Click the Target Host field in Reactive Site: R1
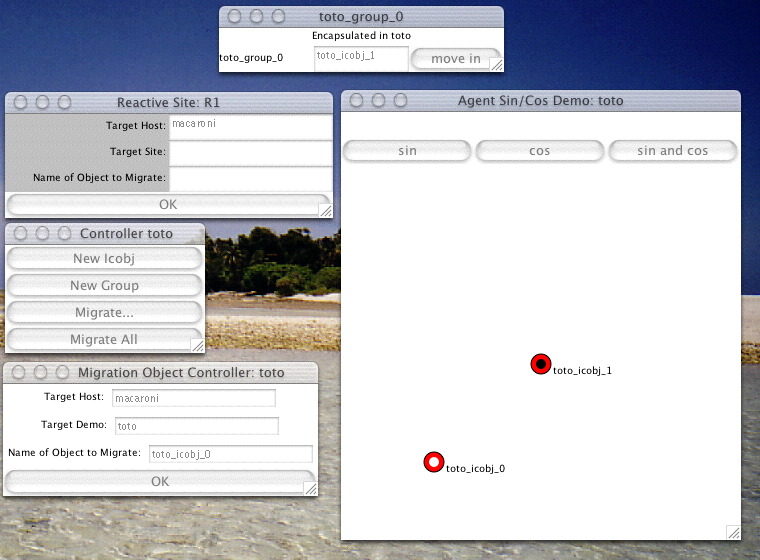Image resolution: width=760 pixels, height=560 pixels. tap(250, 127)
